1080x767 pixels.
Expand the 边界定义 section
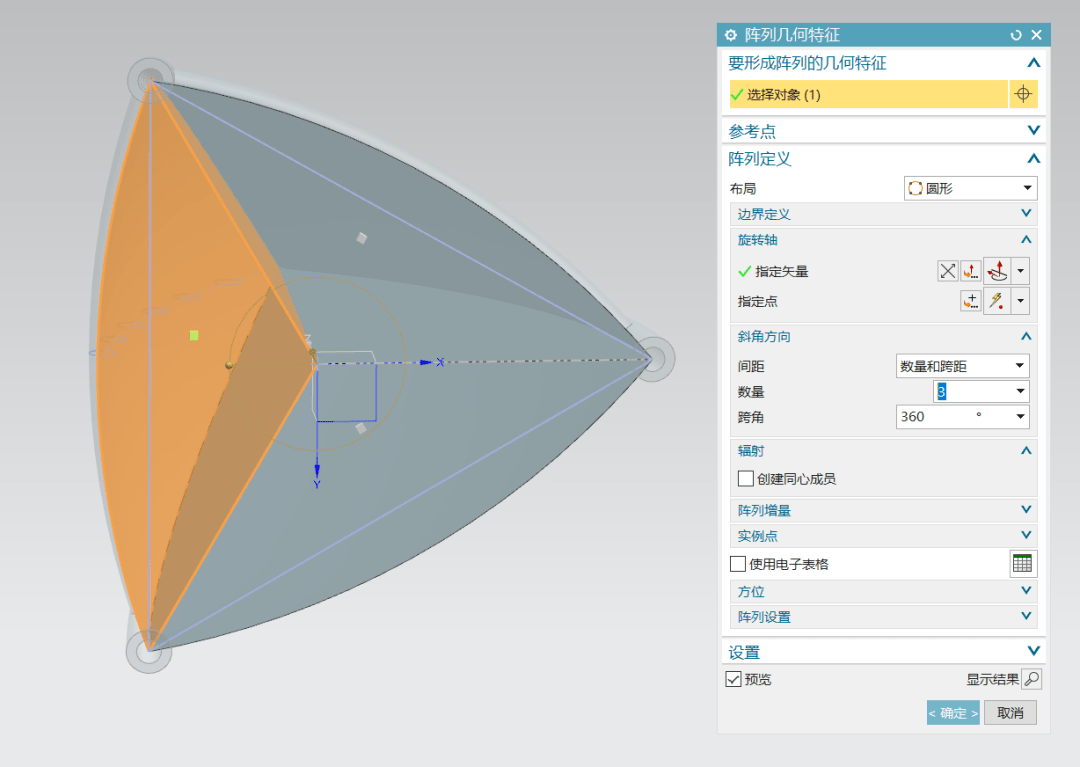point(882,214)
